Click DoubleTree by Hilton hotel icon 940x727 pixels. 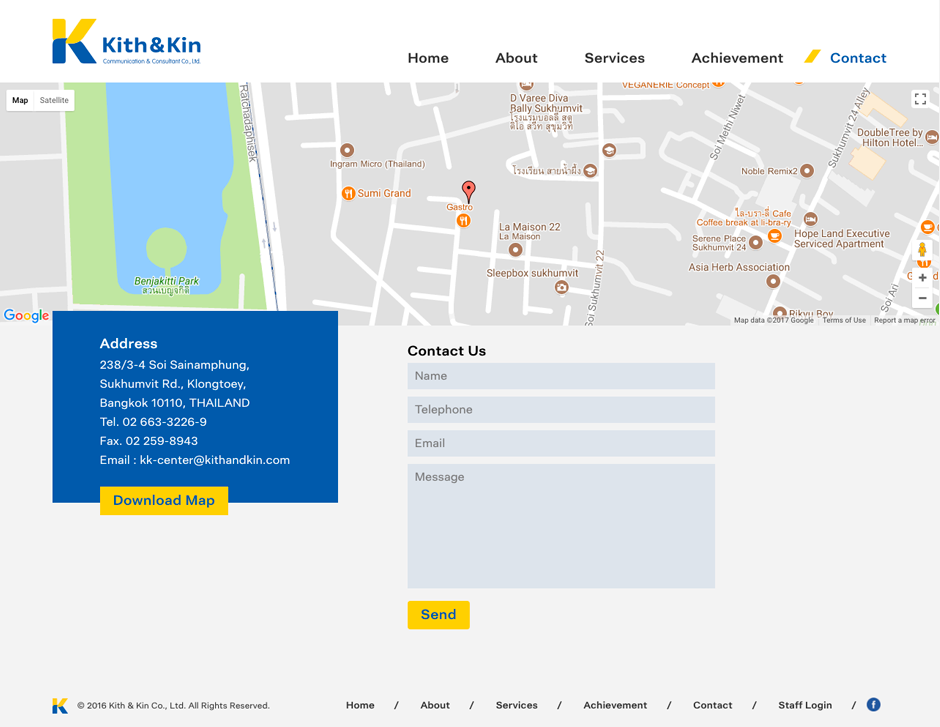click(932, 137)
